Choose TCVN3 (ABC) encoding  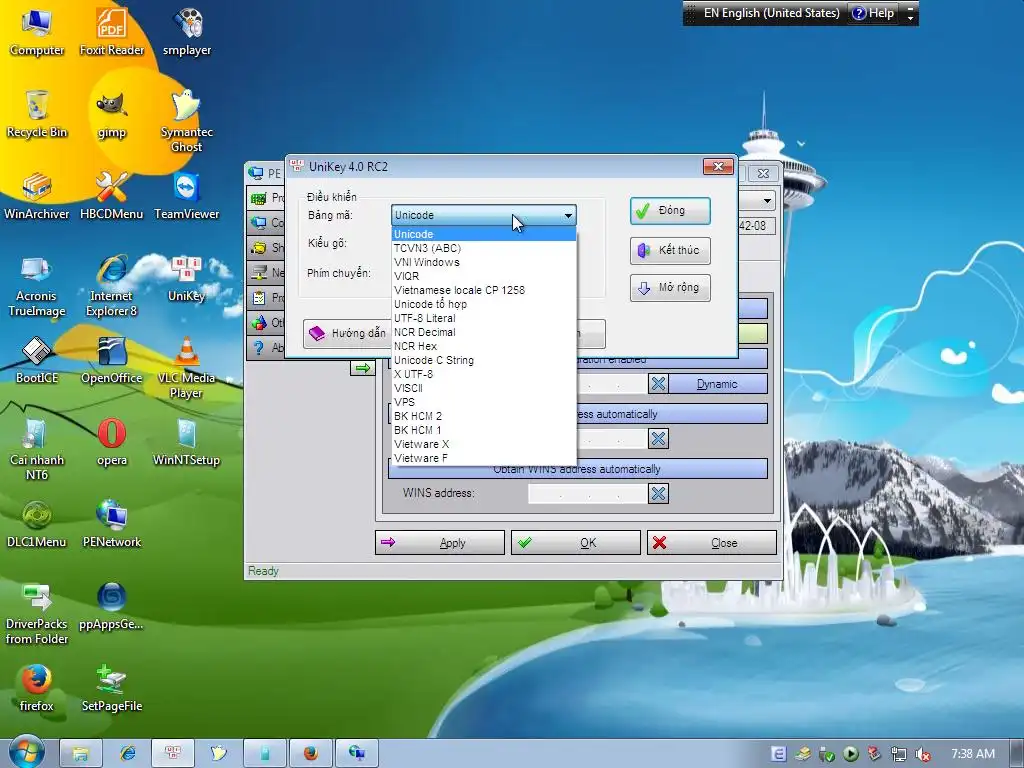pos(484,248)
